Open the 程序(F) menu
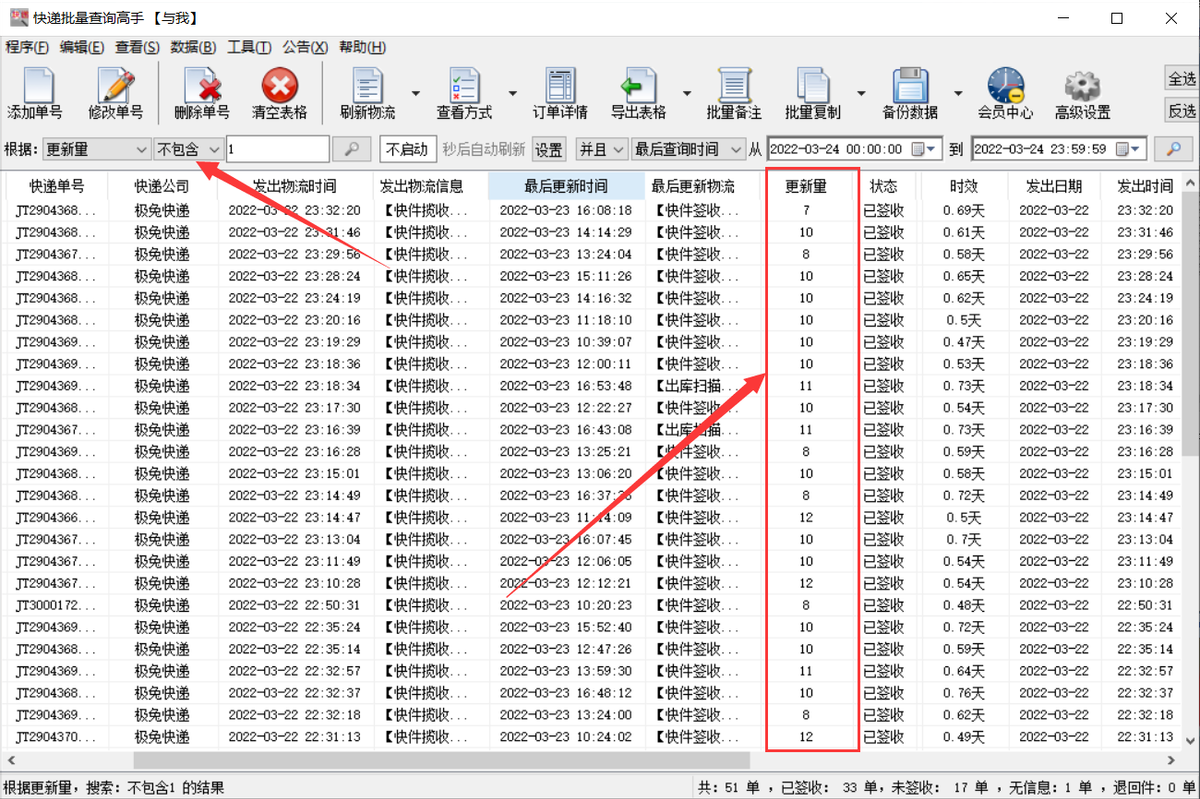The image size is (1200, 799). (x=27, y=47)
